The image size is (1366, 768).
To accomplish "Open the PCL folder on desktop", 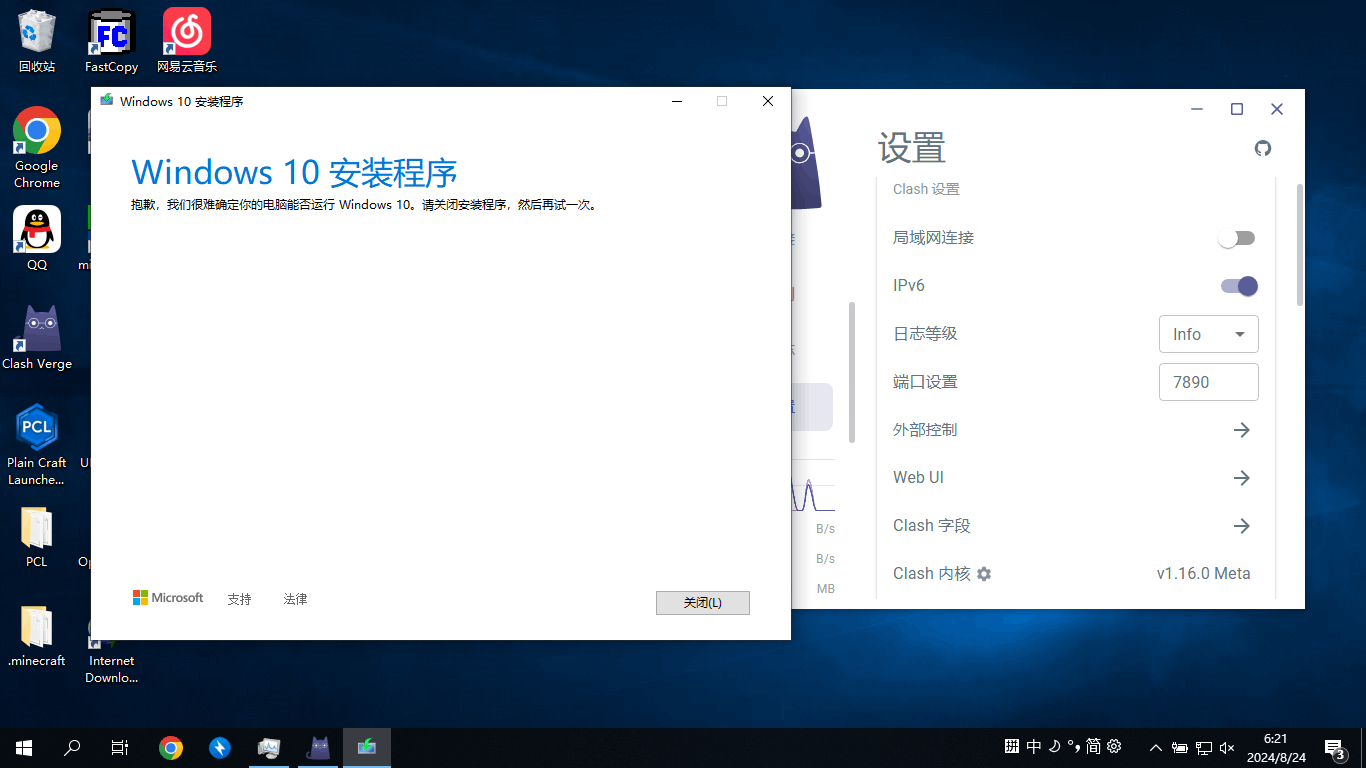I will [x=37, y=537].
